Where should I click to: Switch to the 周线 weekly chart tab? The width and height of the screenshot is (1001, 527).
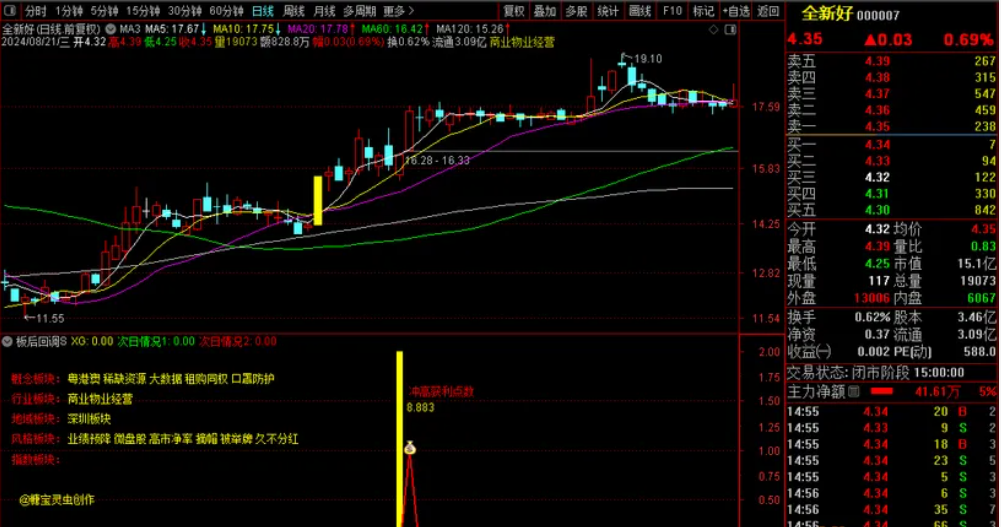click(x=294, y=11)
